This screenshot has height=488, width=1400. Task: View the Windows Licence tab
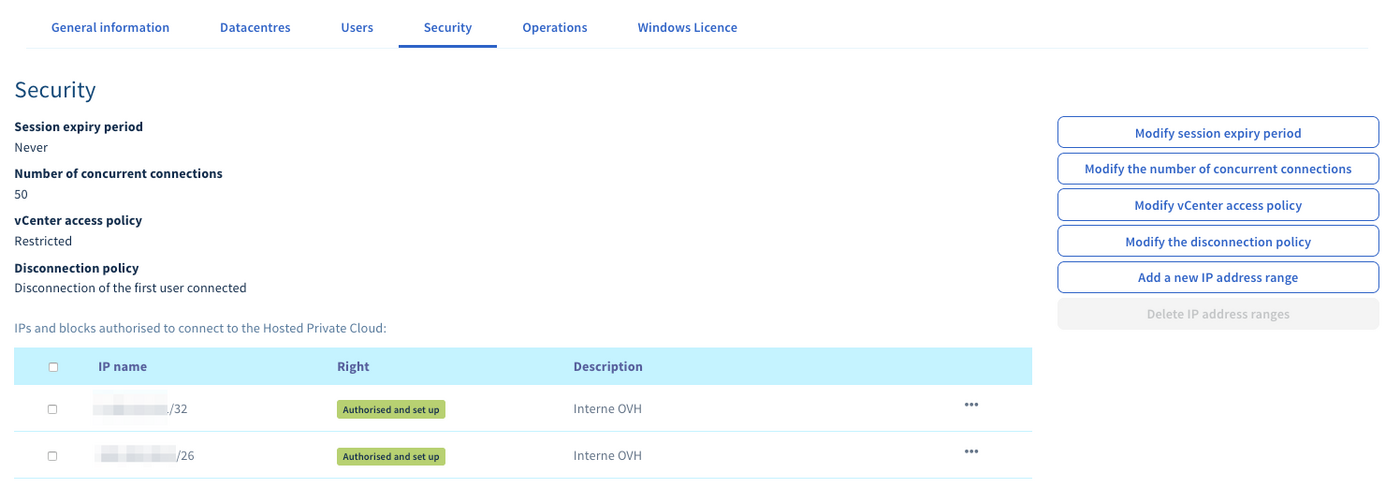pos(687,28)
